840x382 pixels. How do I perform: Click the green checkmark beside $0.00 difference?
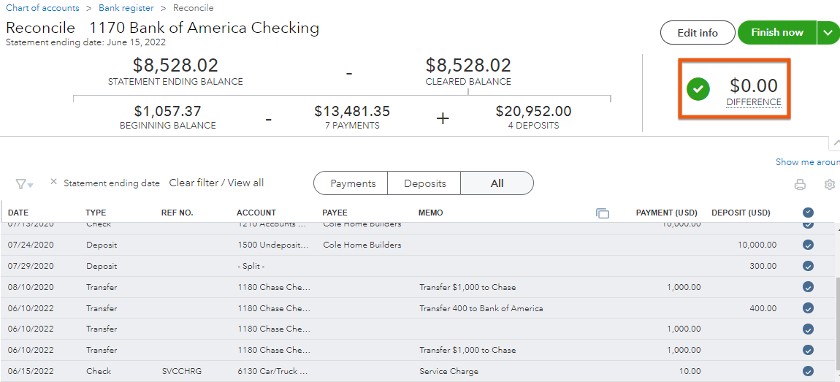point(698,89)
